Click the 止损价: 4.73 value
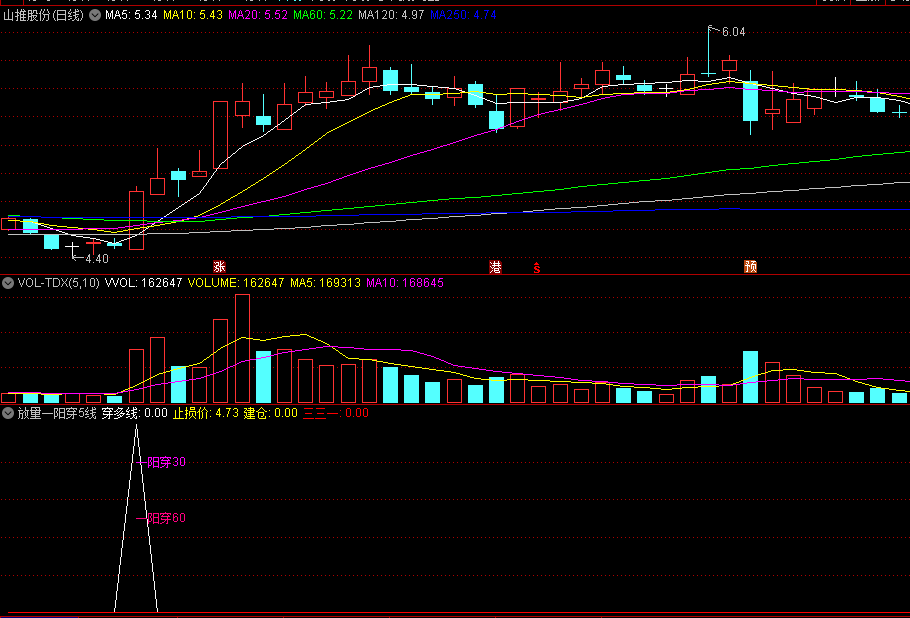The width and height of the screenshot is (910, 618). [206, 413]
